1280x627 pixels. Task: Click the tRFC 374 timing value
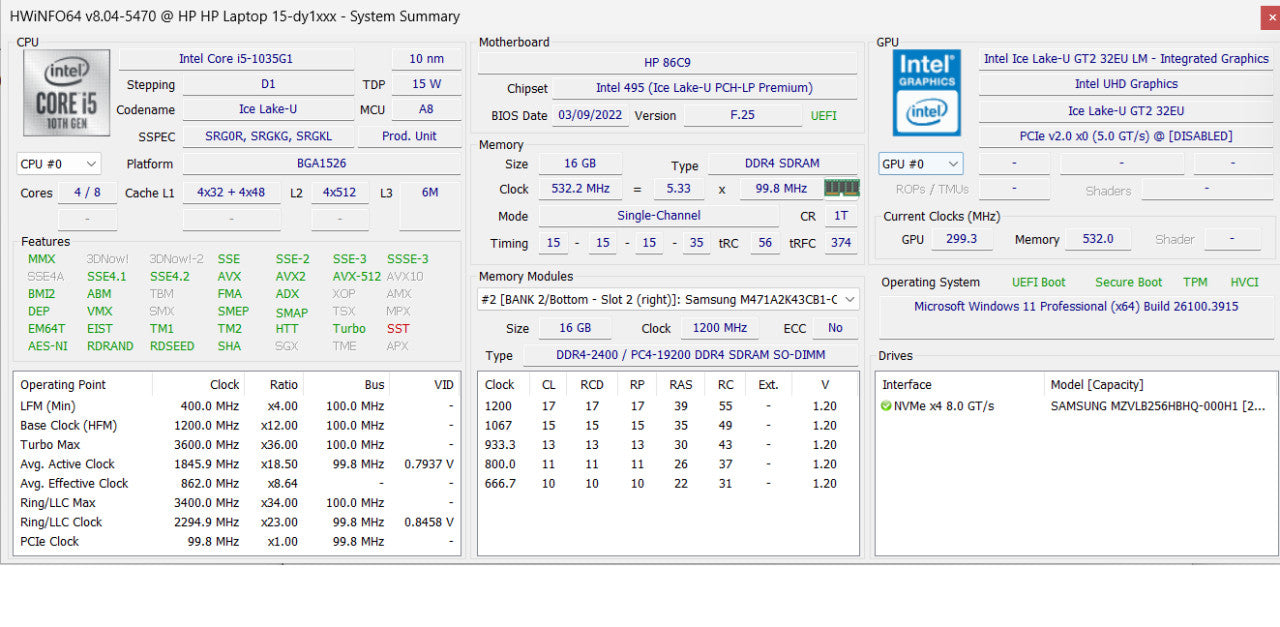[x=841, y=243]
